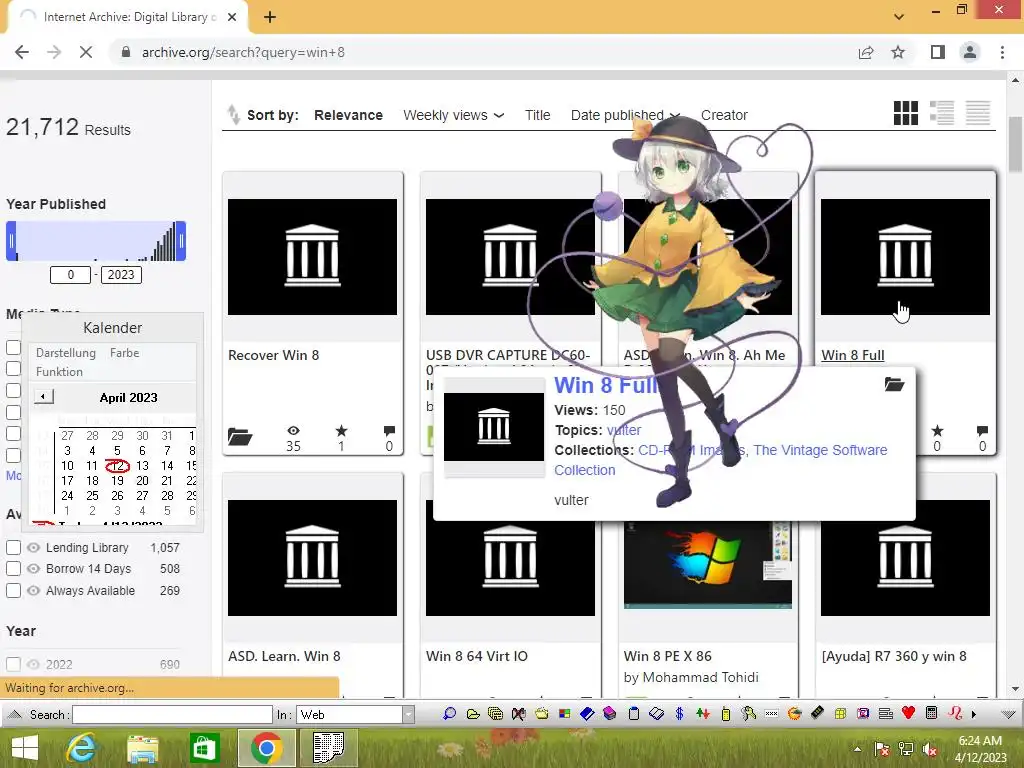
Task: Click muted speaker icon in system tray
Action: pyautogui.click(x=930, y=749)
